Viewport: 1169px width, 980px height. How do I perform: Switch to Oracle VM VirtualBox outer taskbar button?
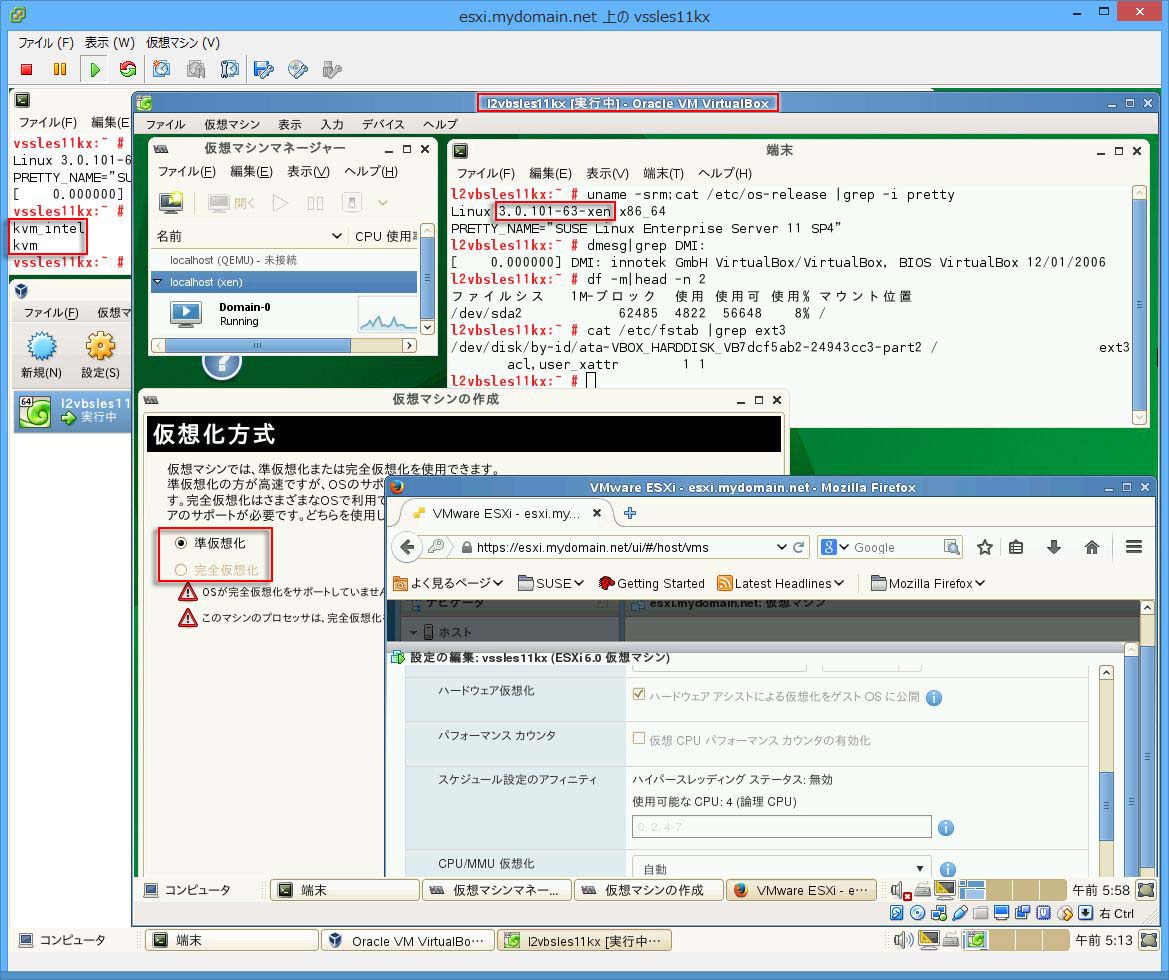(408, 940)
